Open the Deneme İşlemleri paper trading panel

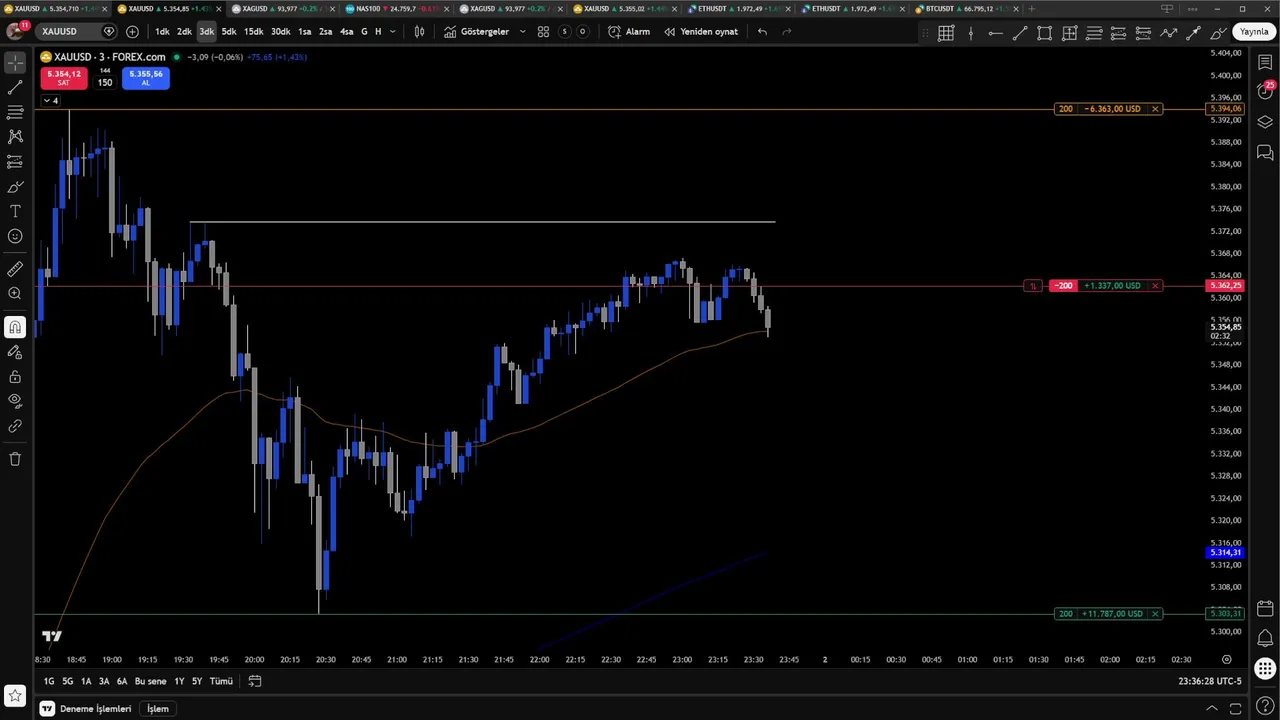86,709
